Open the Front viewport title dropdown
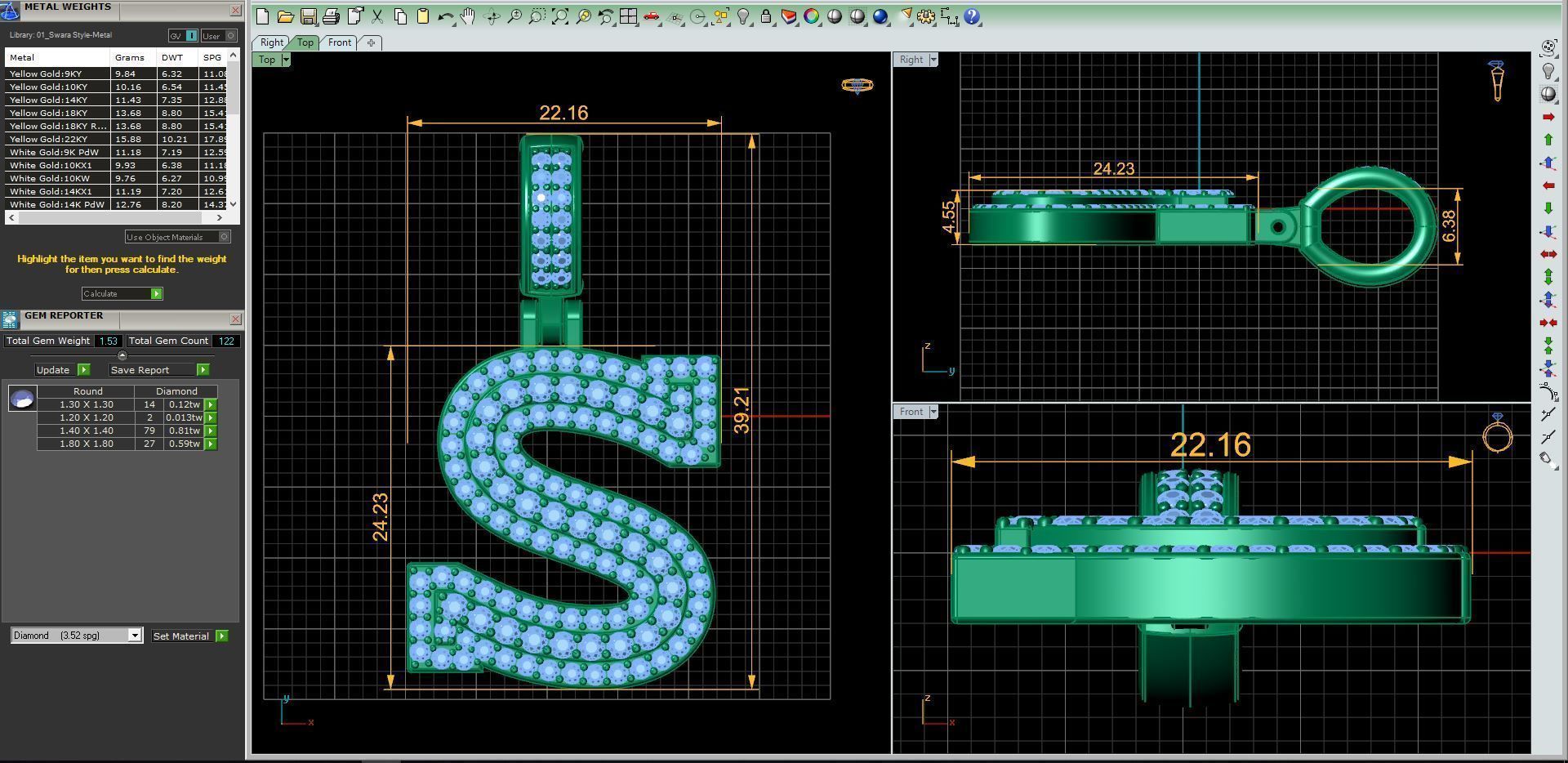 [933, 412]
